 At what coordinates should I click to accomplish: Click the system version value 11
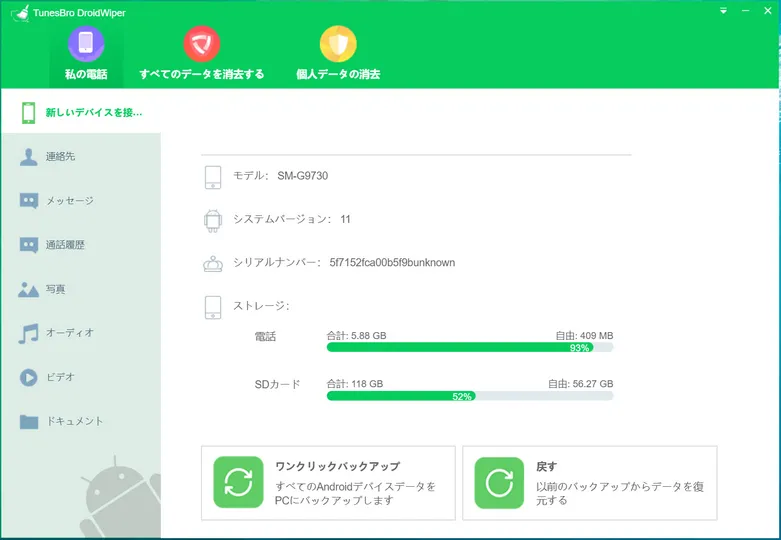click(x=346, y=219)
